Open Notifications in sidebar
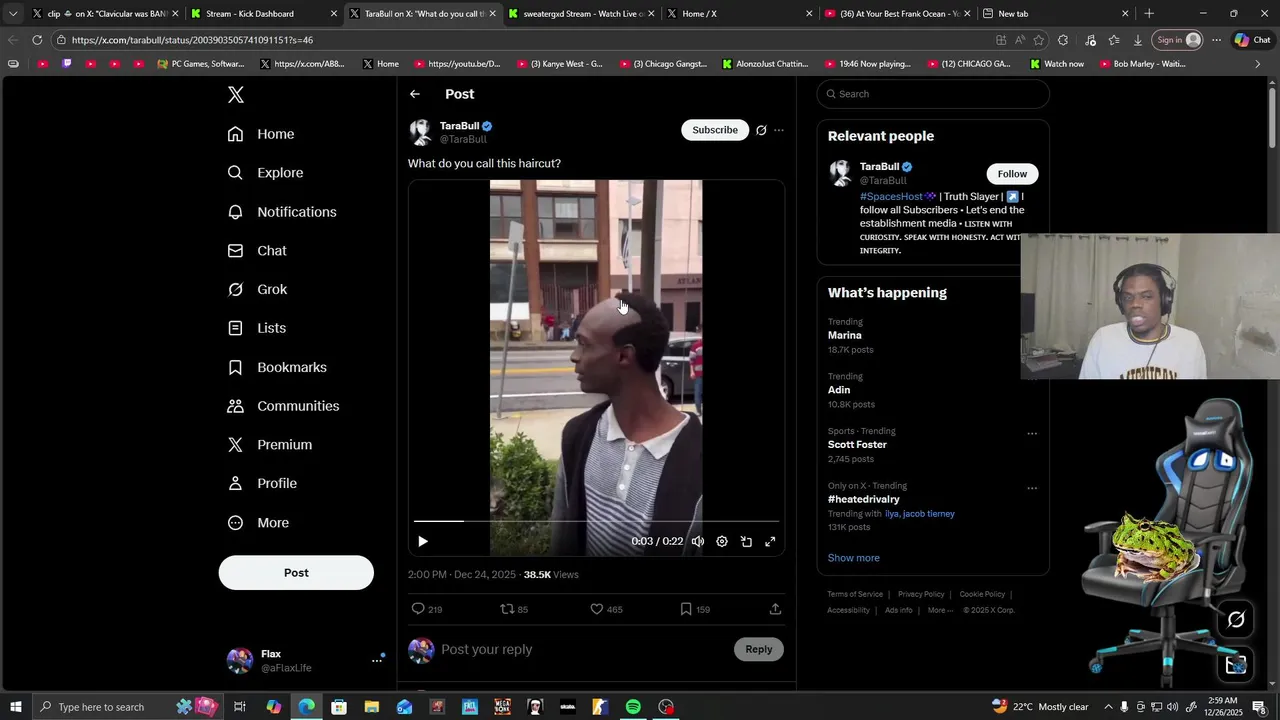1280x720 pixels. tap(282, 212)
